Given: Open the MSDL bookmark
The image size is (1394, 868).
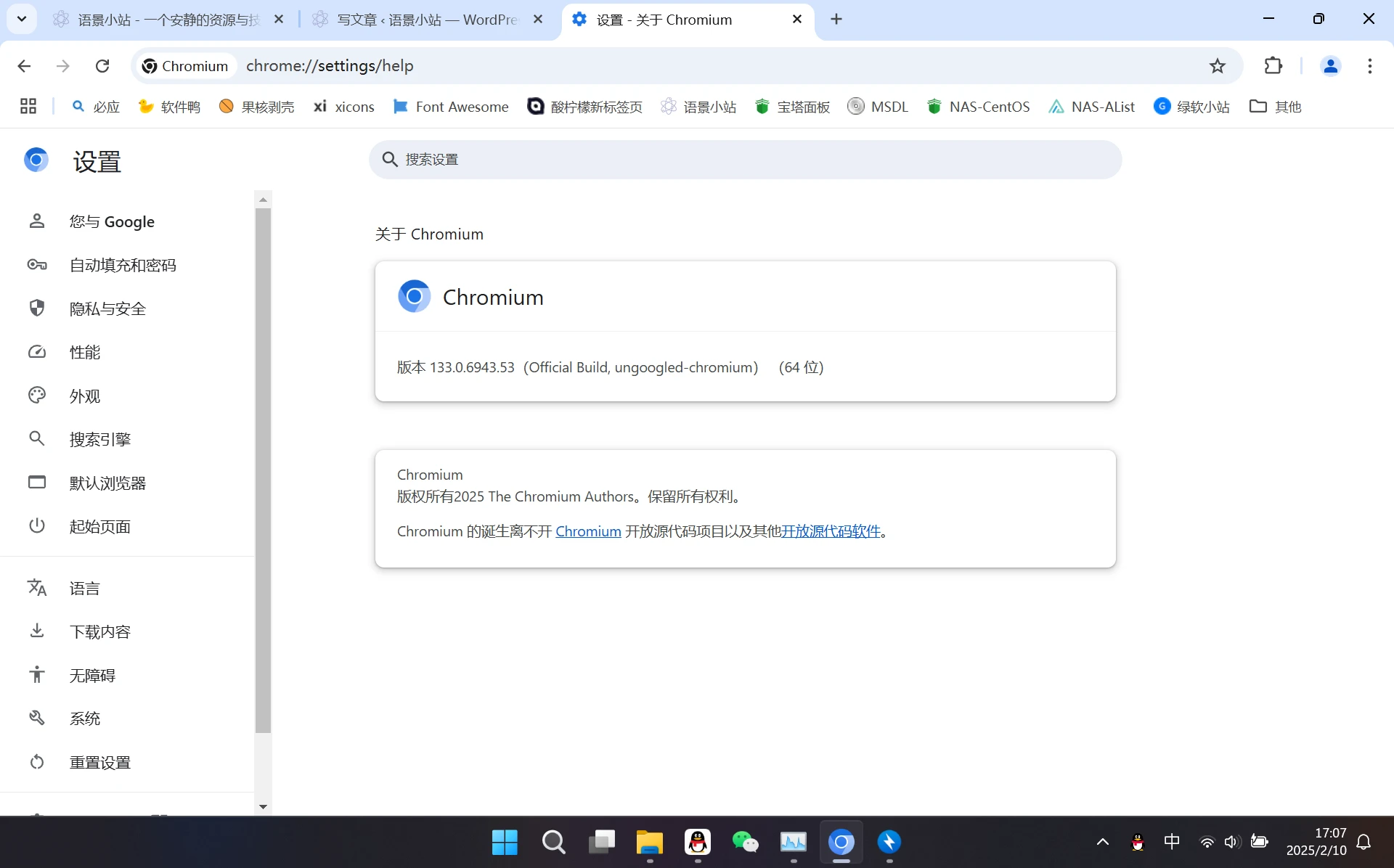Looking at the screenshot, I should pyautogui.click(x=878, y=107).
